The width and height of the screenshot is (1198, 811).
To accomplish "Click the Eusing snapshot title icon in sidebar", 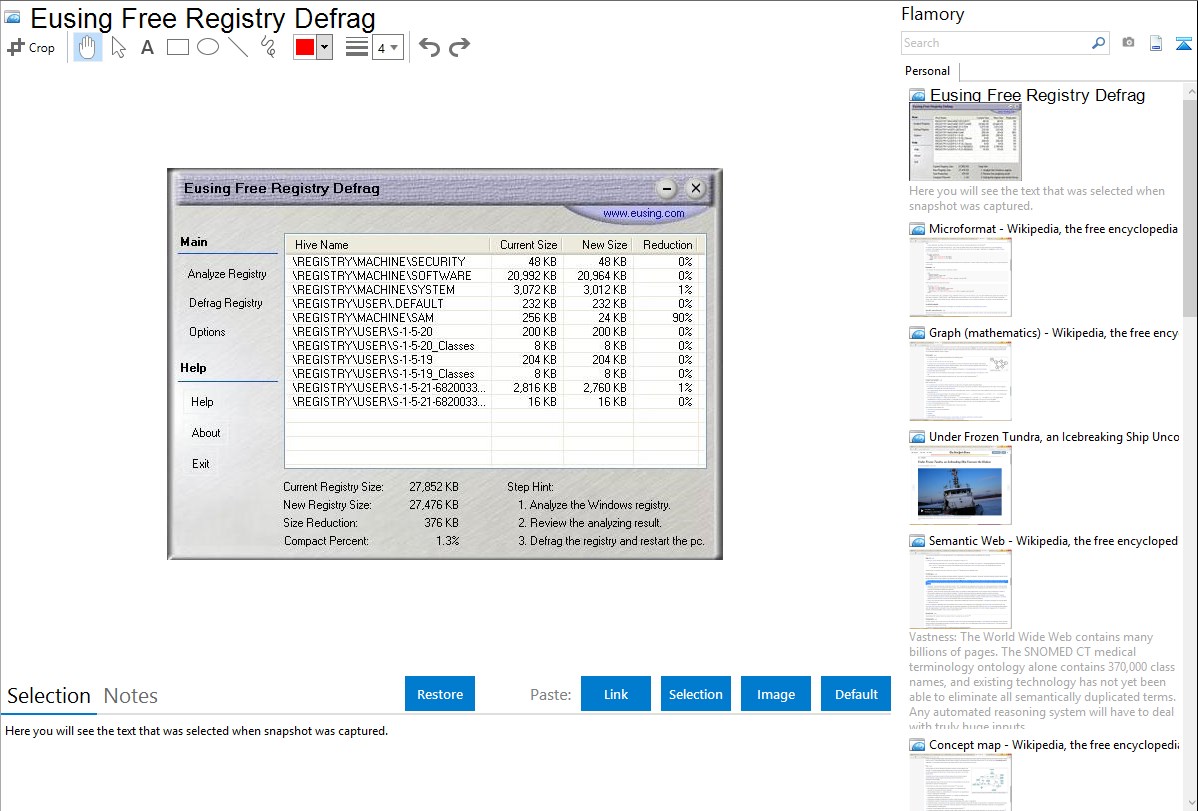I will (917, 96).
